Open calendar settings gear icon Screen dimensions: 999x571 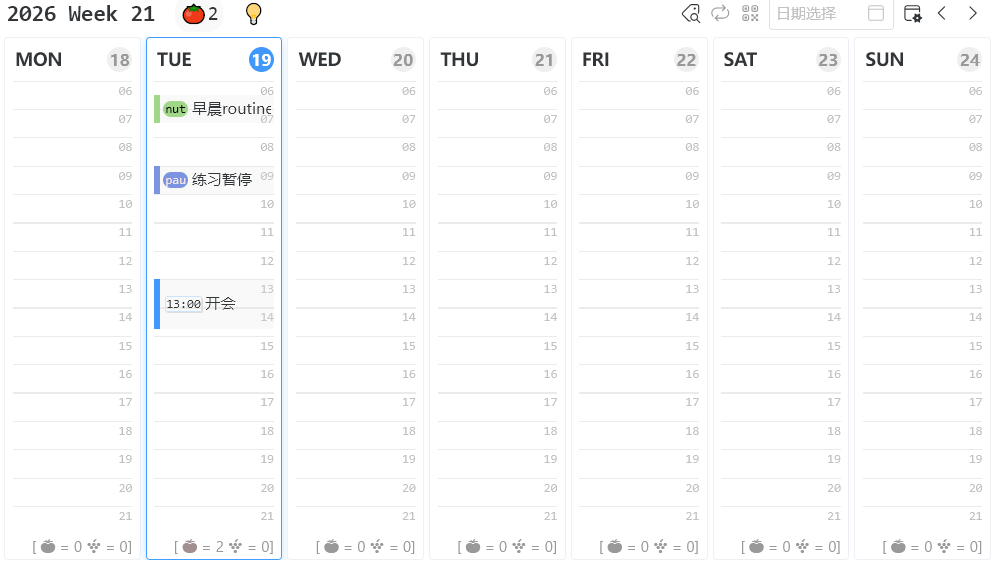click(x=912, y=13)
